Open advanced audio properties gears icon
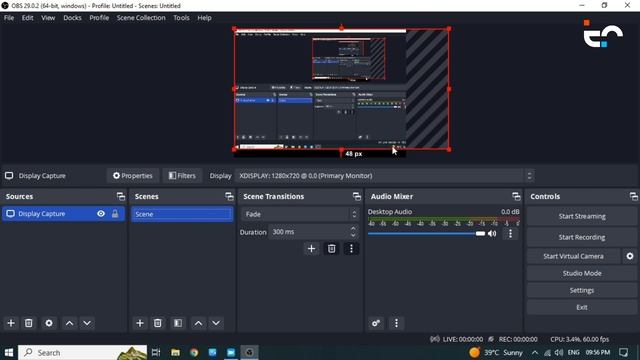Screen dimensions: 640x360 click(x=376, y=323)
